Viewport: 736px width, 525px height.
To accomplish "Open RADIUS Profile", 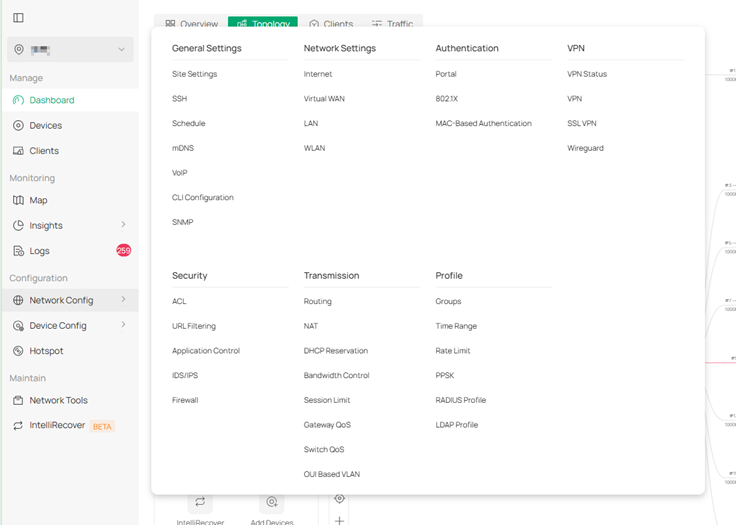I will coord(460,400).
